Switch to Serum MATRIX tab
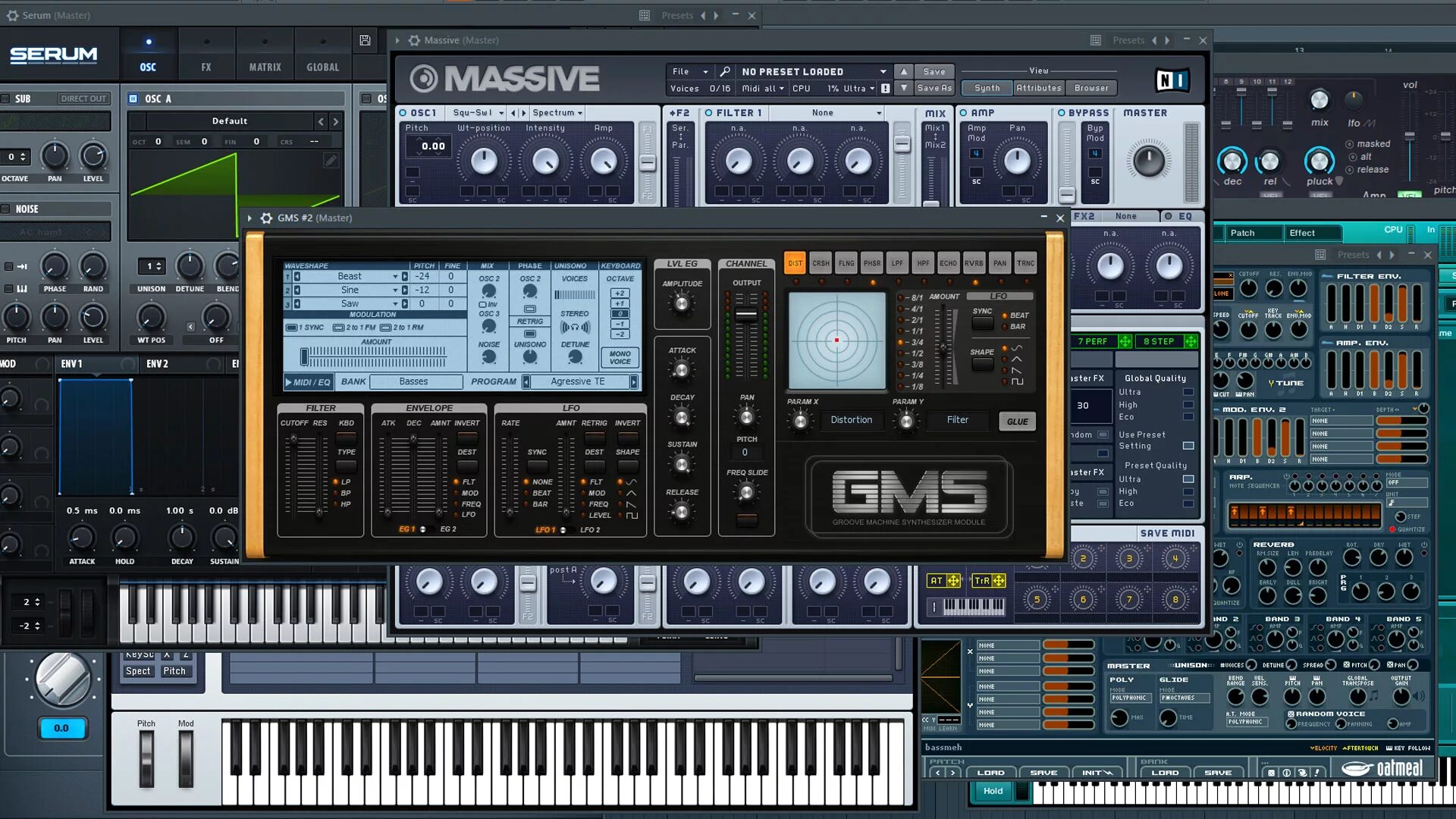 pyautogui.click(x=265, y=67)
